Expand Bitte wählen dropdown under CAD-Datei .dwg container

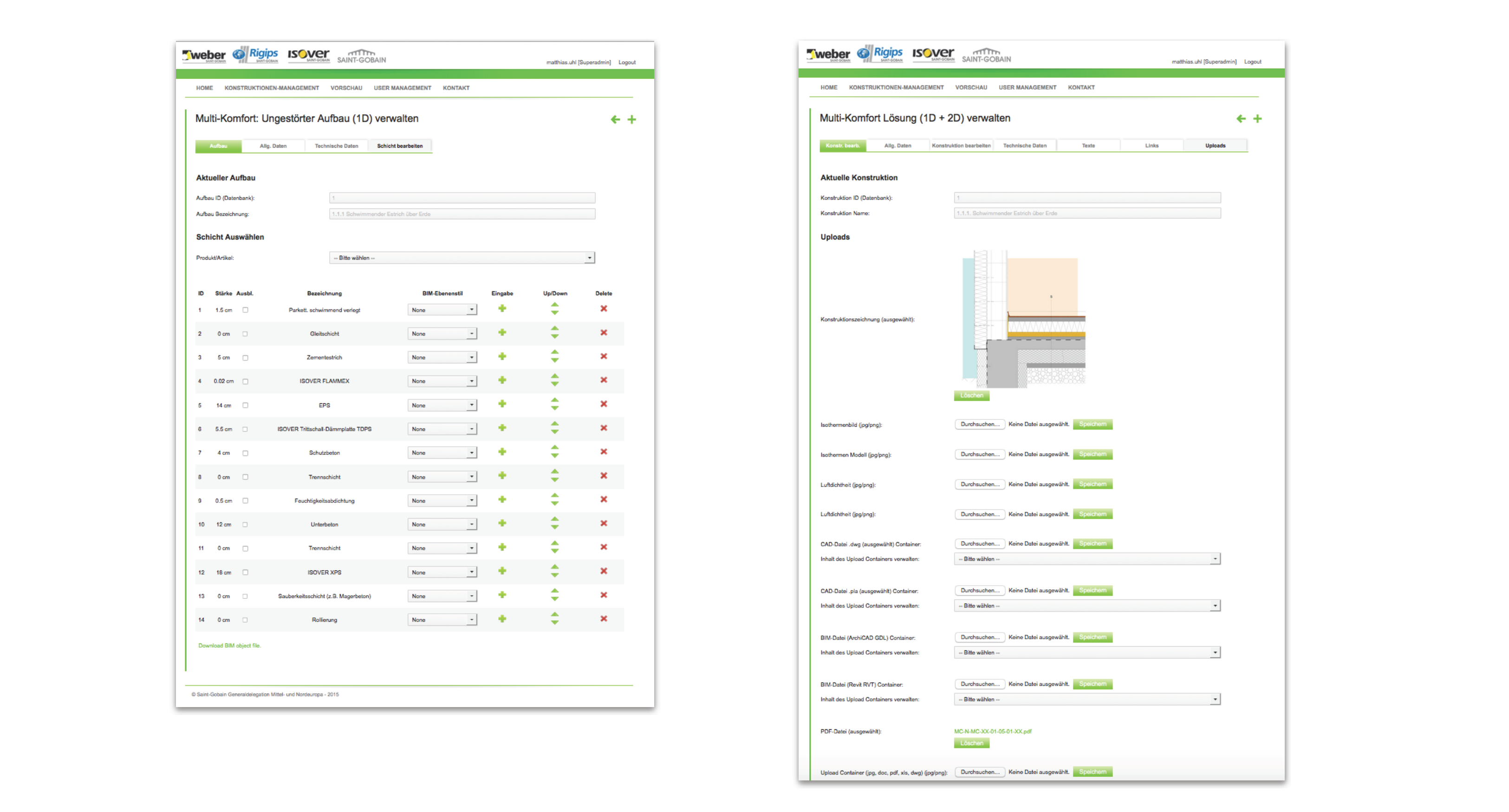(x=1086, y=559)
